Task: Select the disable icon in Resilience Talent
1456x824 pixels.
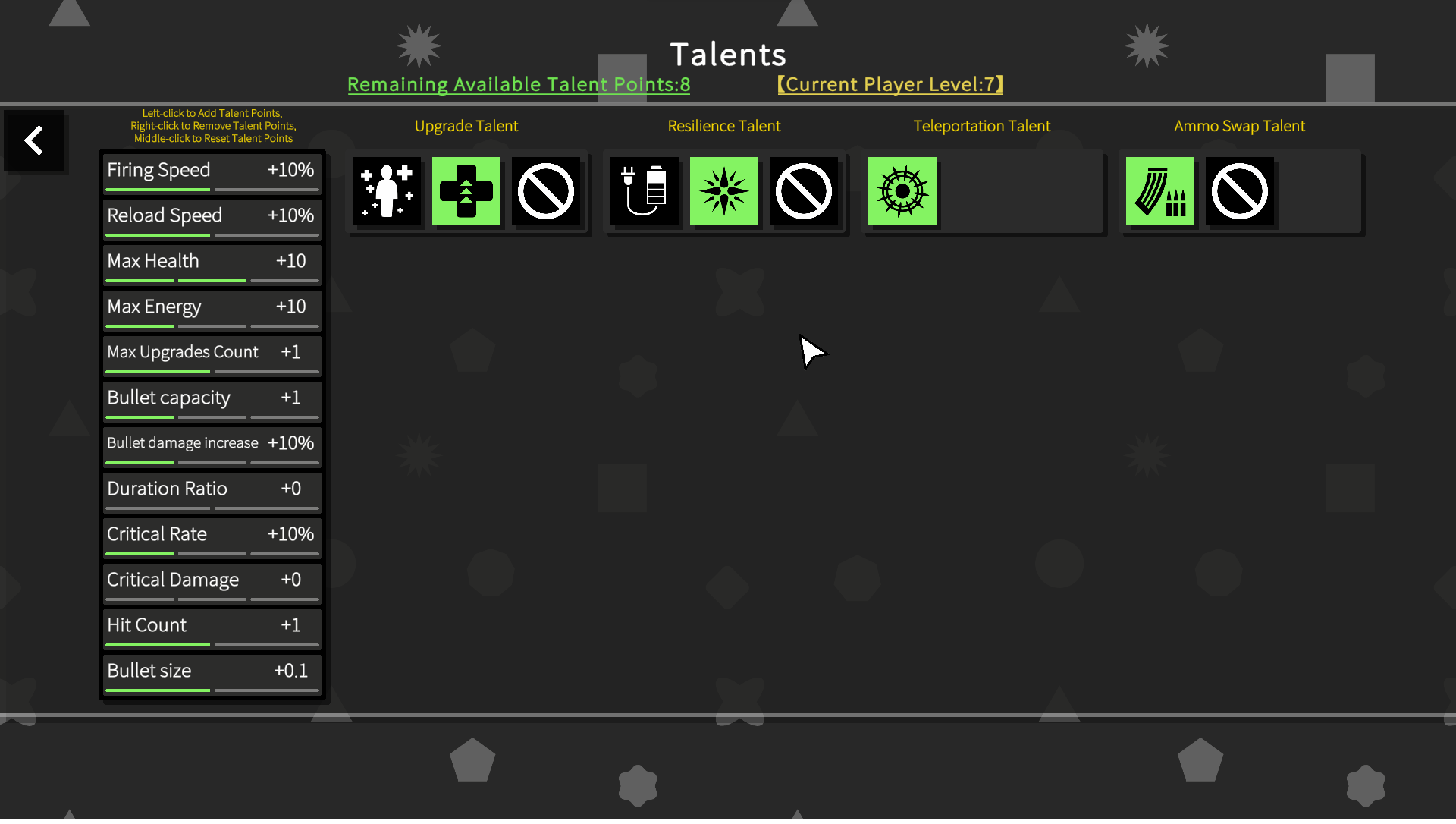Action: pos(802,191)
